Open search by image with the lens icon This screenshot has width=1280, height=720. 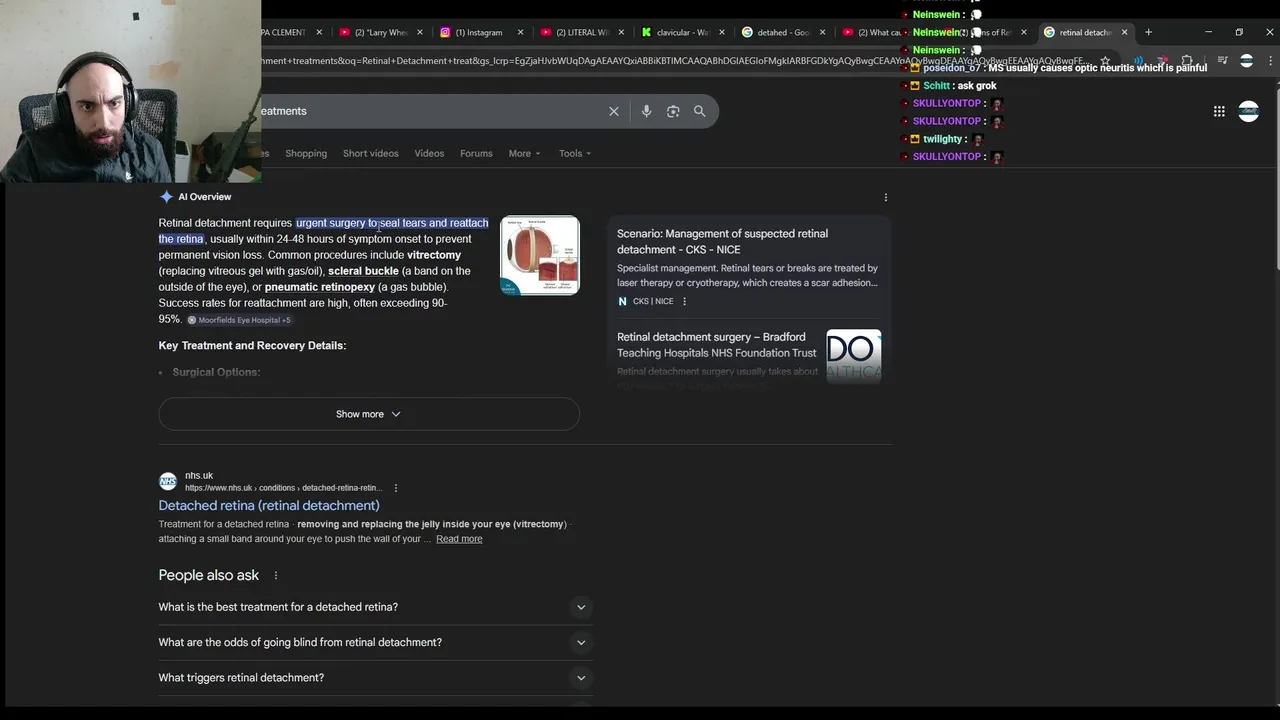point(673,111)
